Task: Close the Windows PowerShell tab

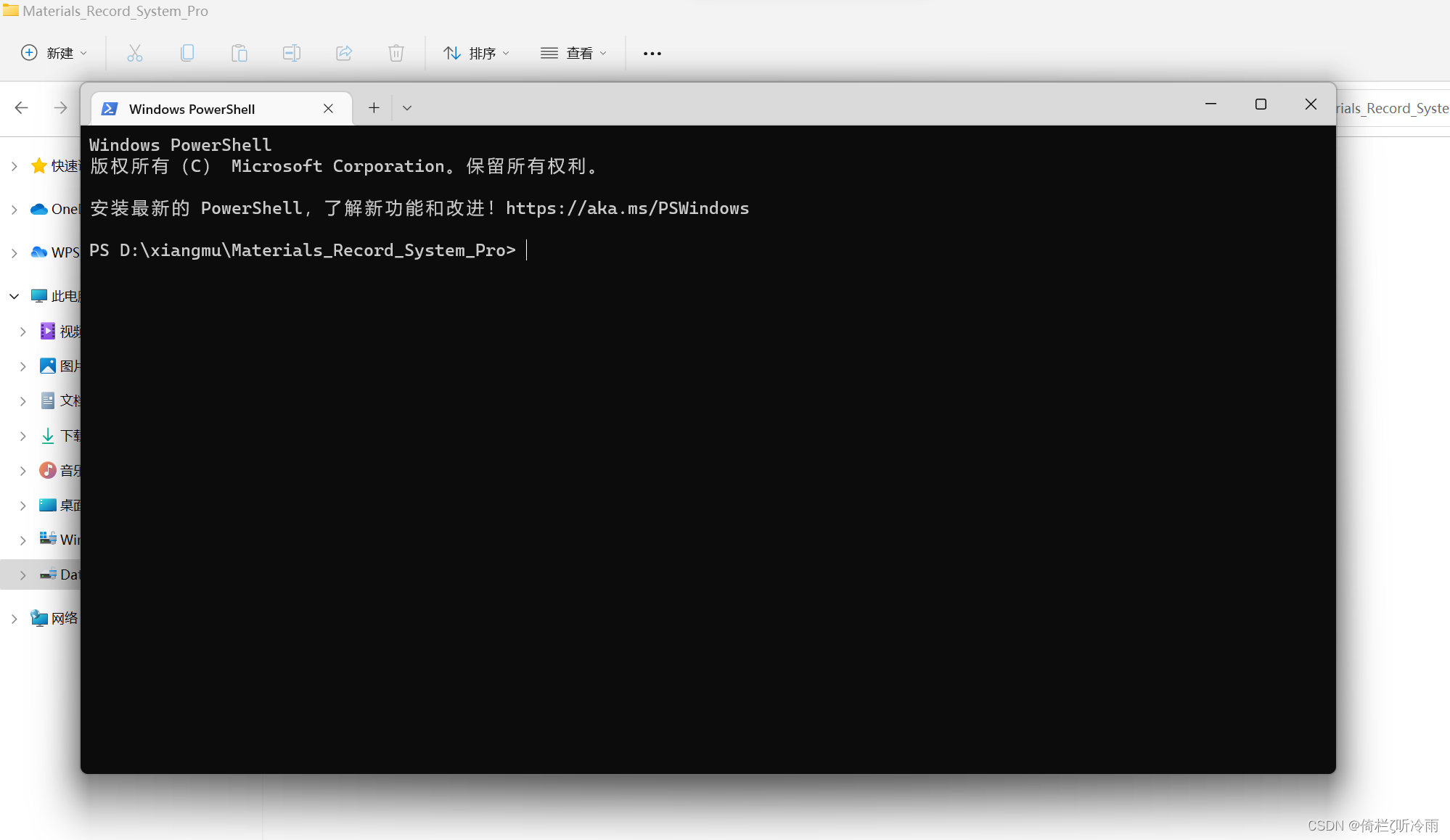Action: pos(328,108)
